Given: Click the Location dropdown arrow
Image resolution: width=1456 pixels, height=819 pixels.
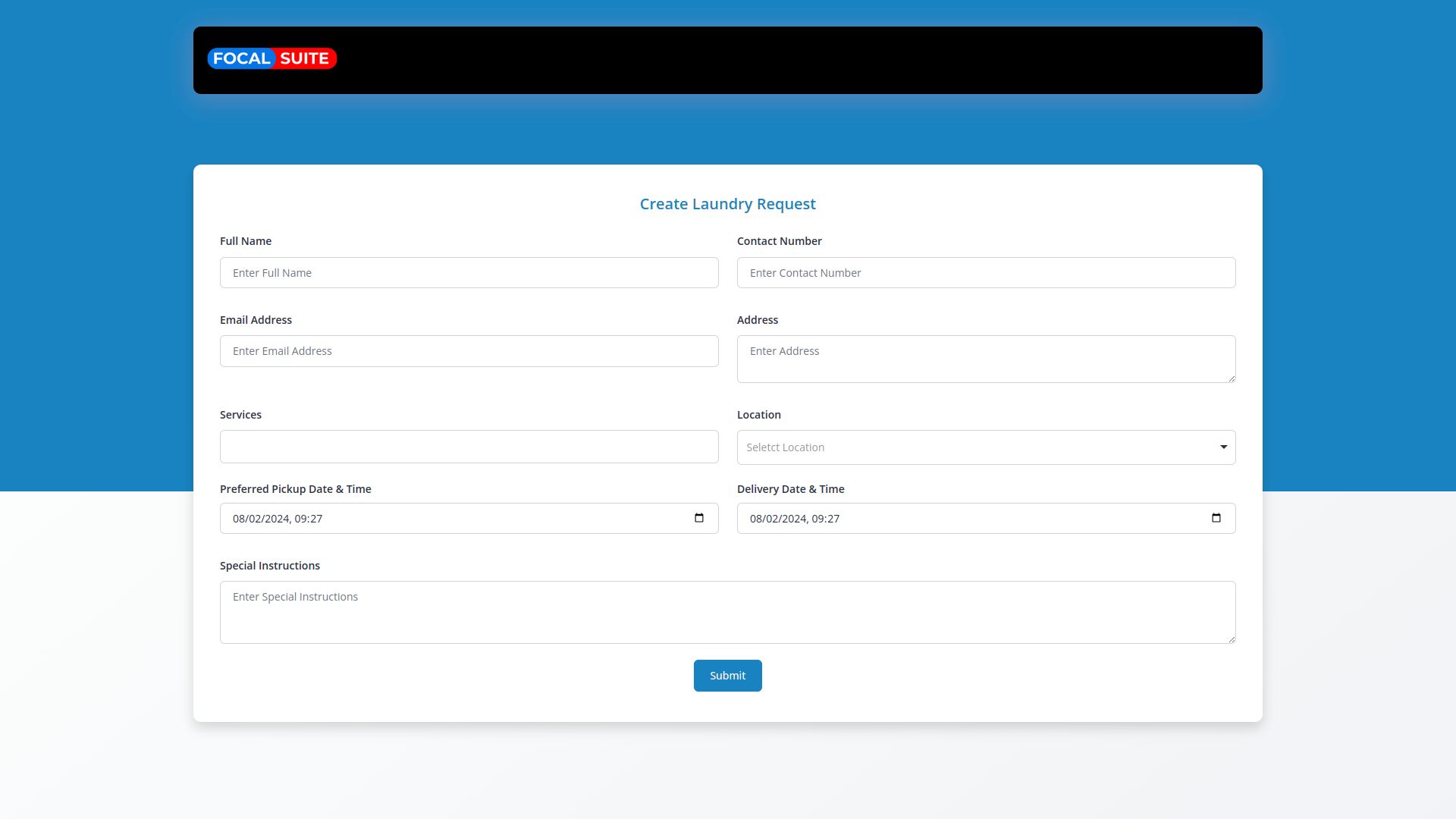Looking at the screenshot, I should [x=1223, y=447].
